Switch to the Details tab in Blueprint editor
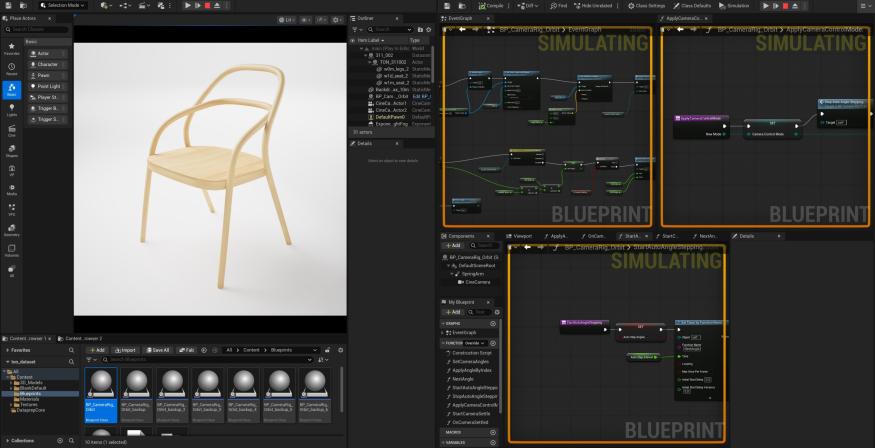The image size is (875, 448). [x=746, y=236]
